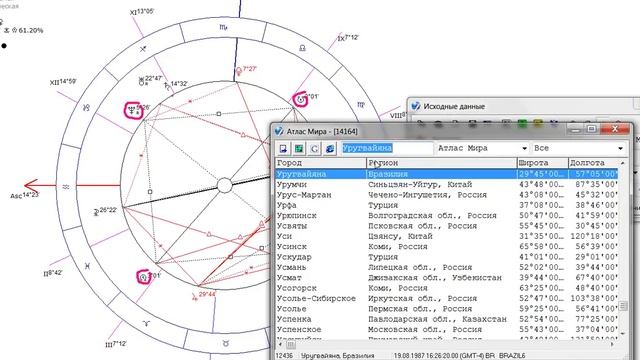Click the 'XI 13°05'' house cusp label
This screenshot has width=640, height=360.
point(142,12)
